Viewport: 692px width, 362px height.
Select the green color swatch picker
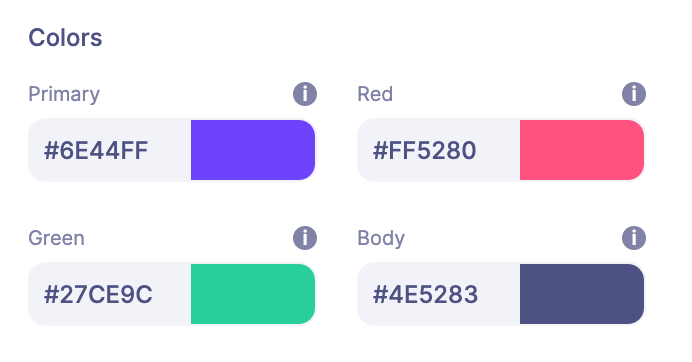[253, 294]
